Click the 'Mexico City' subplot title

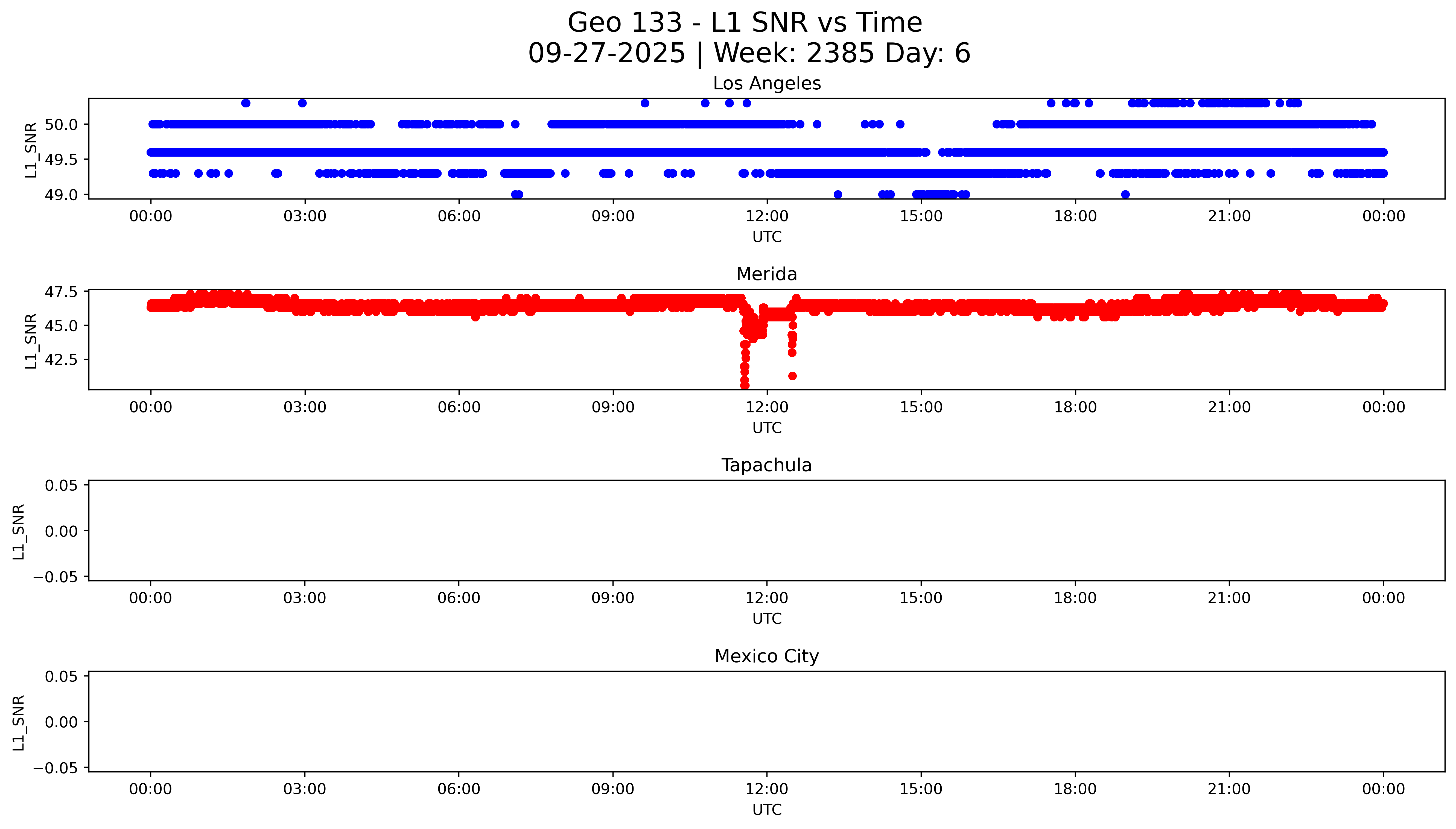coord(766,656)
